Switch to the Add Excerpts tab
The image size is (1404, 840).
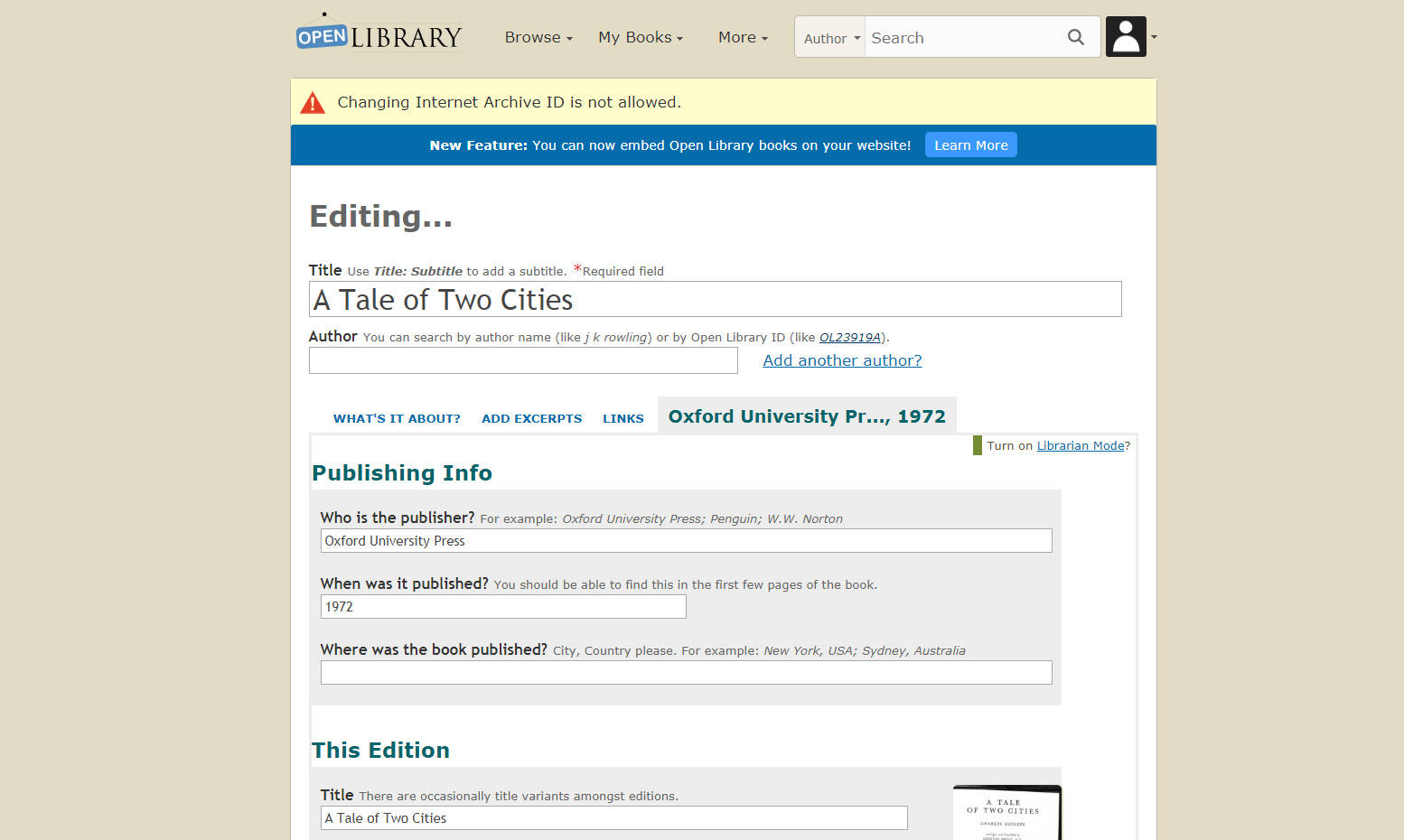[x=532, y=418]
